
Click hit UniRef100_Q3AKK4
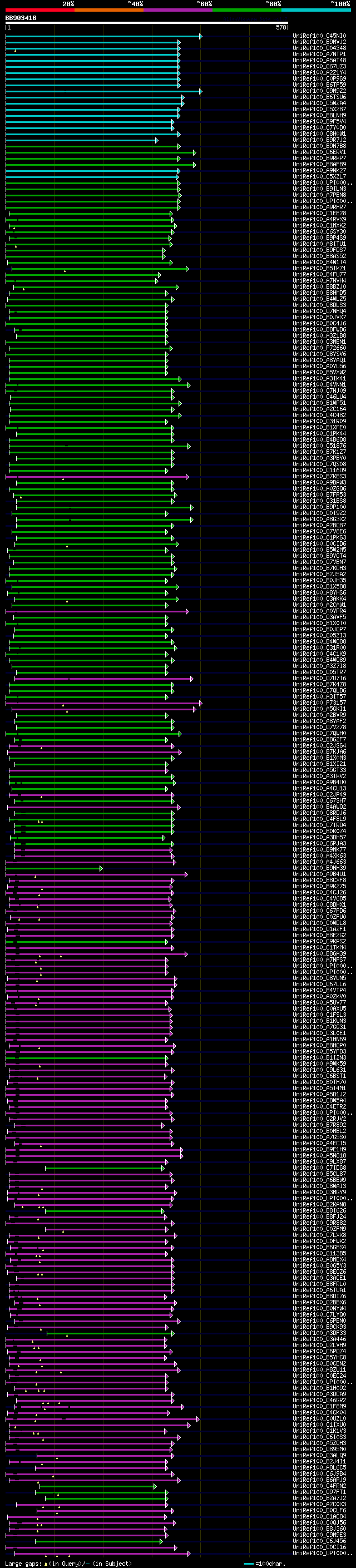[319, 599]
